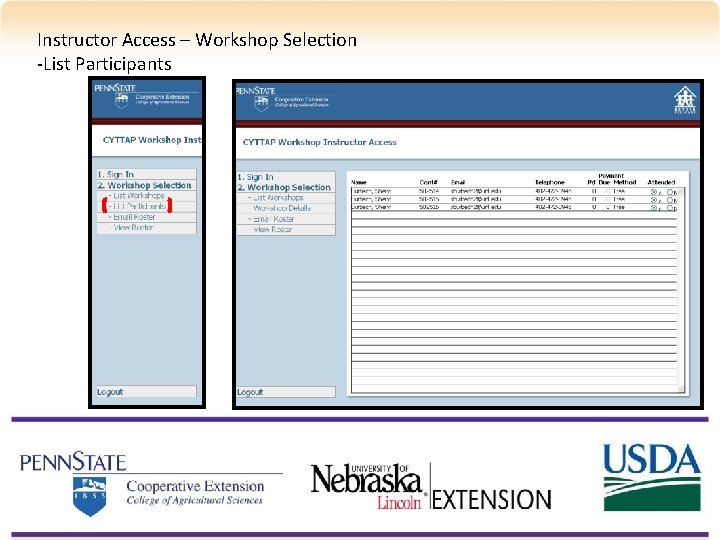
Task: Click the 'Telephone' column header
Action: (x=550, y=182)
